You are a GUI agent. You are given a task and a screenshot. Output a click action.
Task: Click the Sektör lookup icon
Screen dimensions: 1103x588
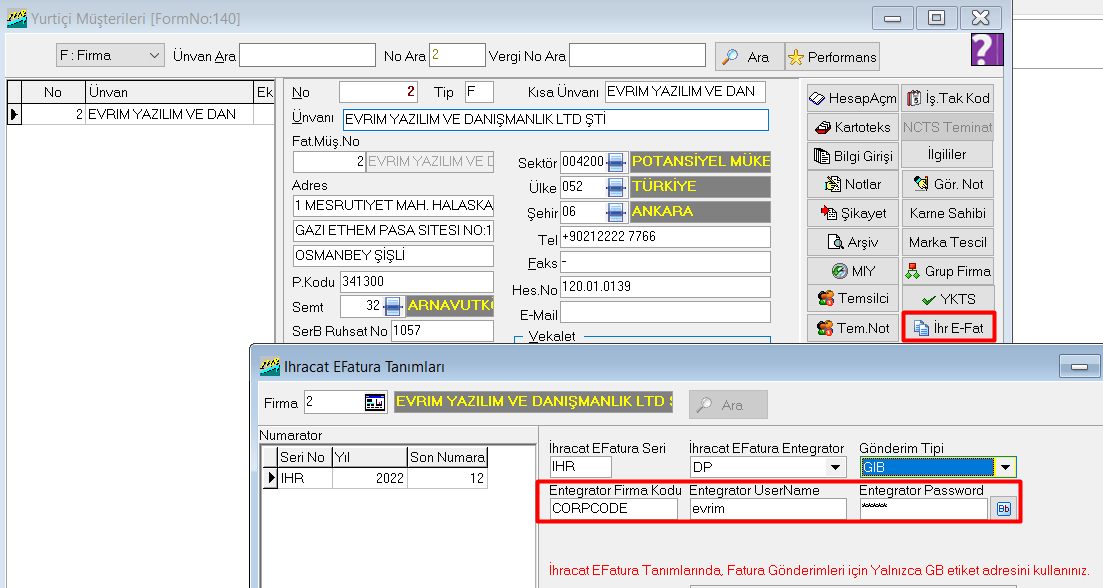click(616, 162)
